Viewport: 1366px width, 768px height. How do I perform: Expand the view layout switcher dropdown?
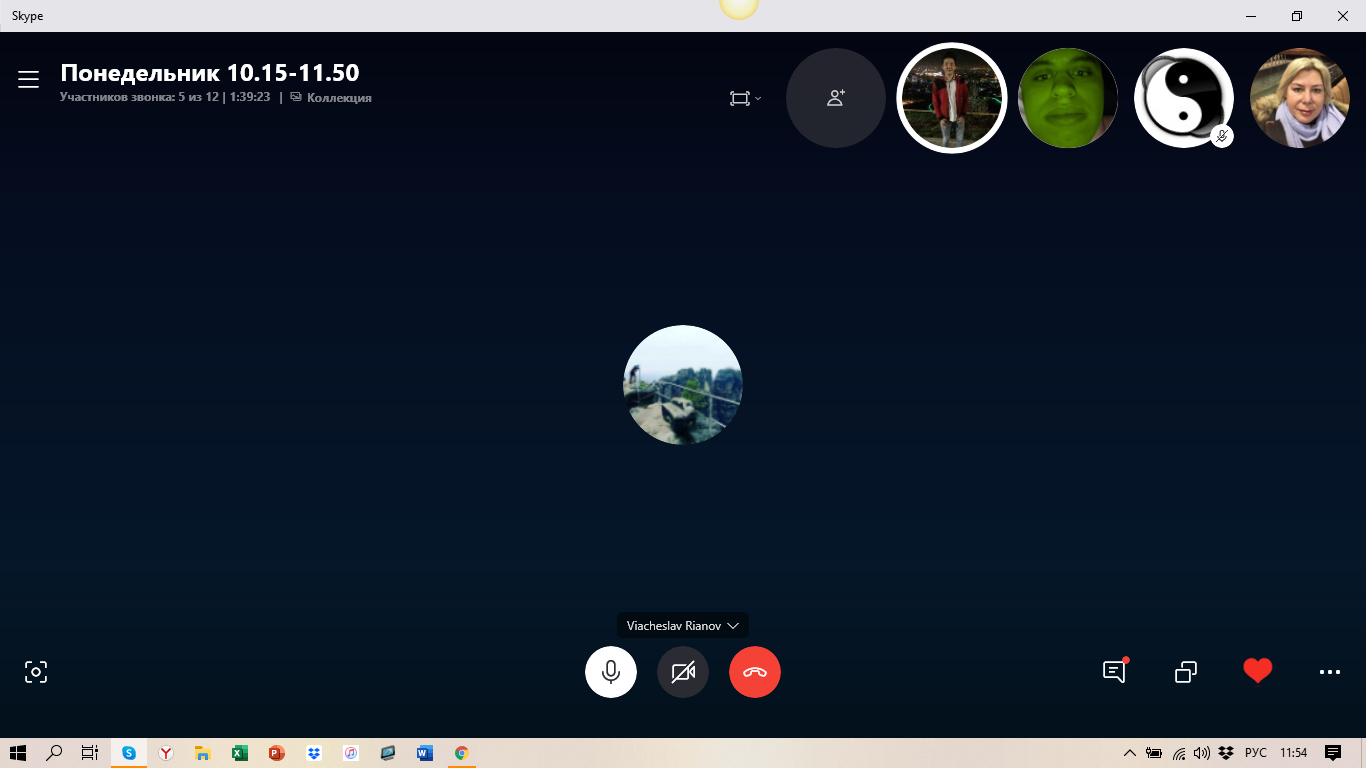click(745, 98)
